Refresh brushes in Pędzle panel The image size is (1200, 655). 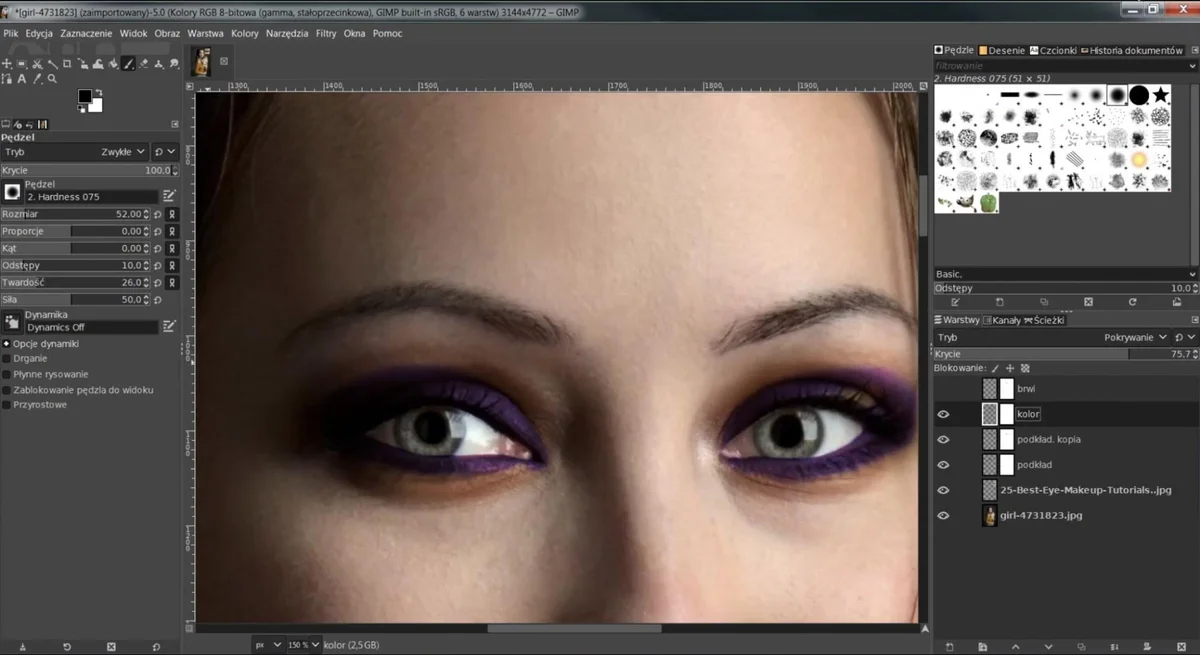point(1132,302)
